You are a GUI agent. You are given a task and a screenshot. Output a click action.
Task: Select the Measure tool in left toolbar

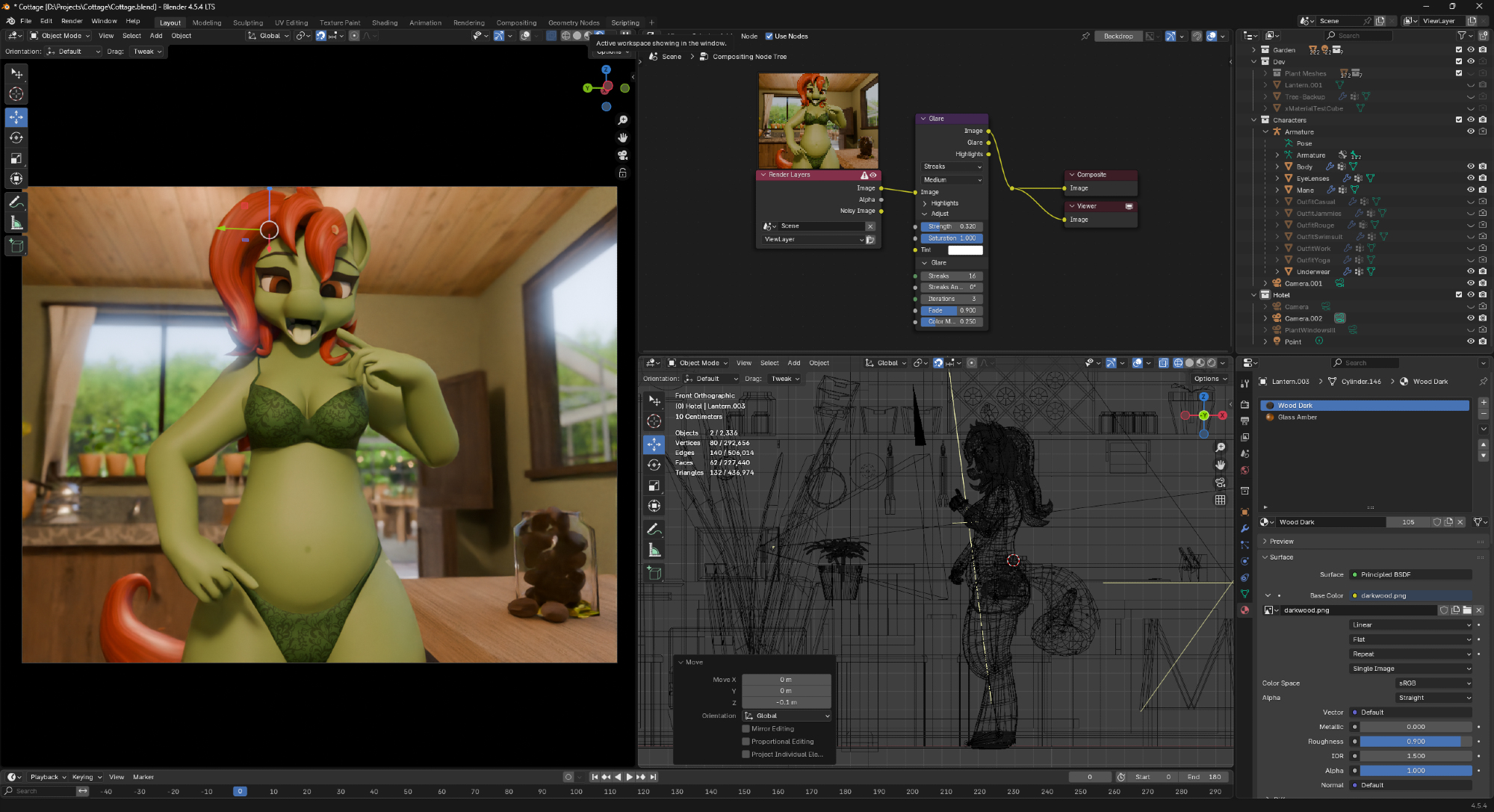(x=16, y=223)
